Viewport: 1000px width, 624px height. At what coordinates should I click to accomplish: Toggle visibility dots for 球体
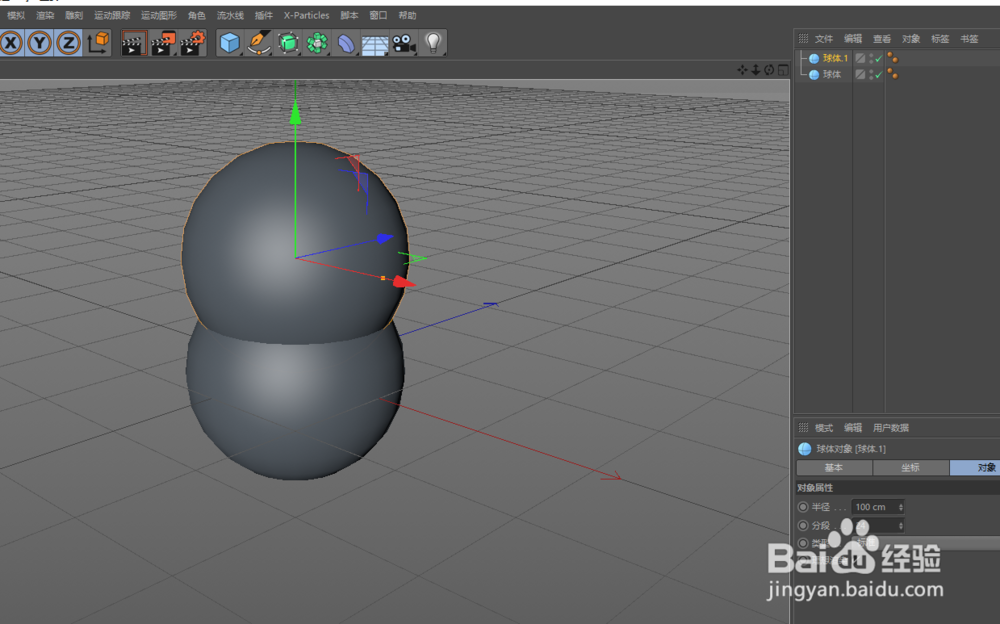(x=871, y=75)
